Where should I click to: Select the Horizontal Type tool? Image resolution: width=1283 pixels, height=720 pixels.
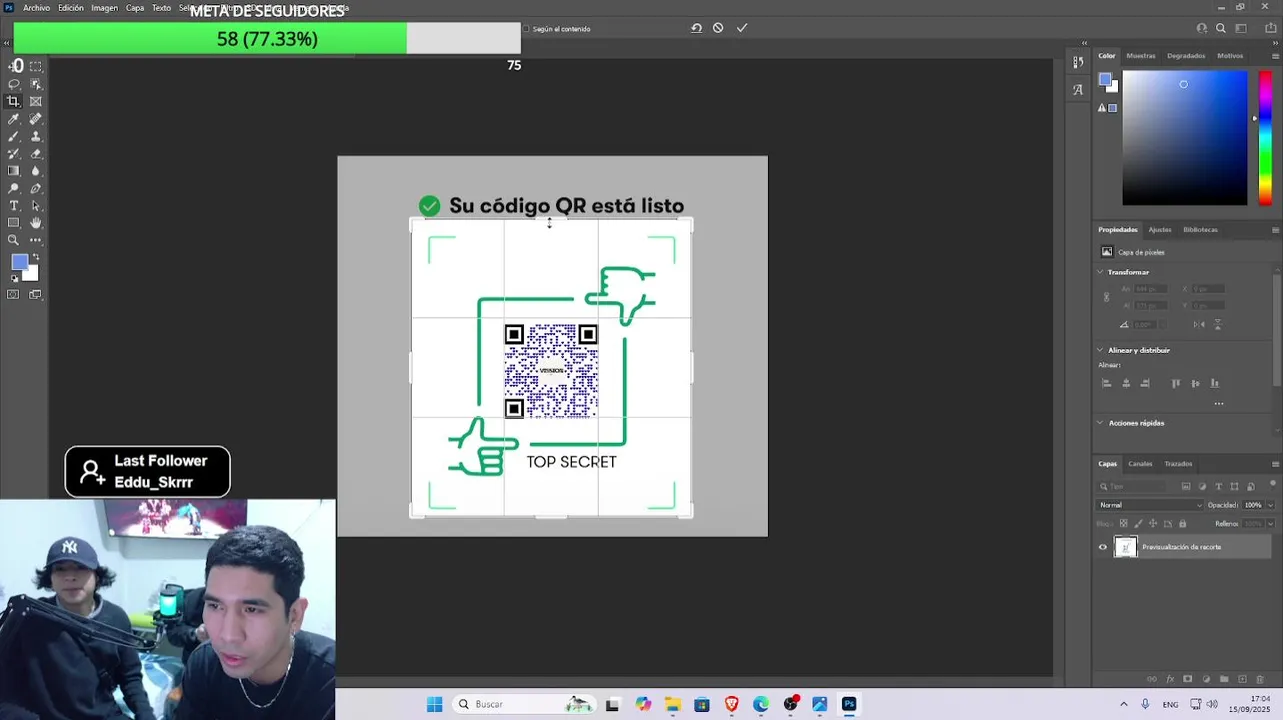14,205
